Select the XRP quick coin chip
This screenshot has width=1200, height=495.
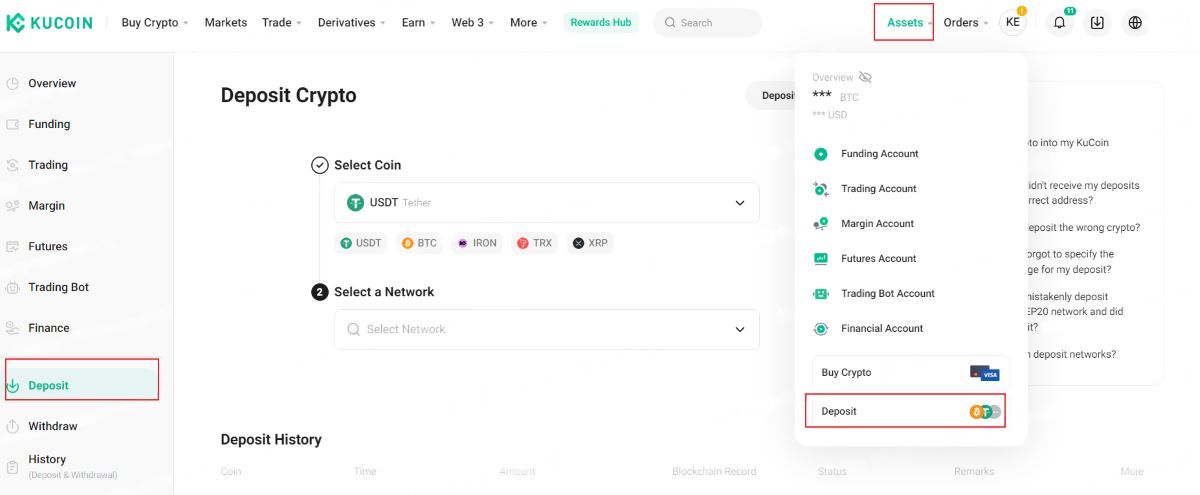(591, 243)
